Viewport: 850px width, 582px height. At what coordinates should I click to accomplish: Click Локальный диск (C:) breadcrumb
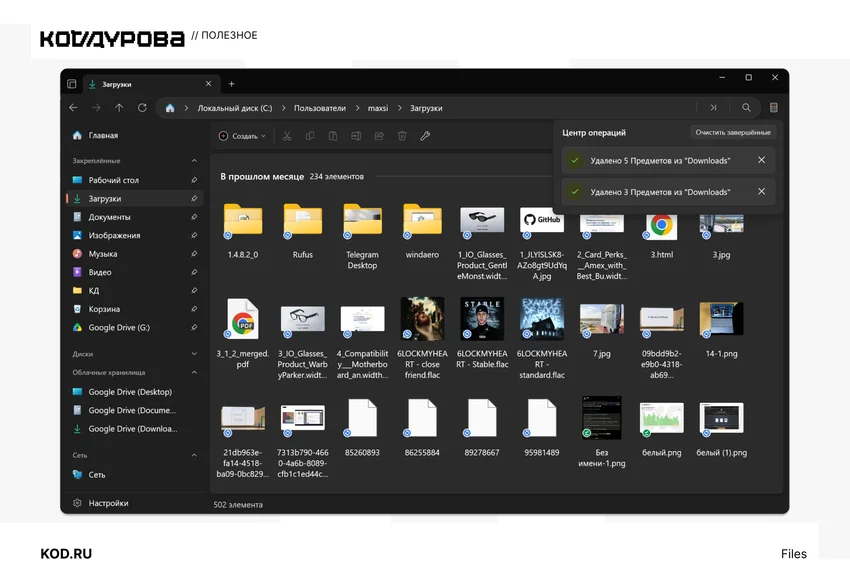pos(235,108)
